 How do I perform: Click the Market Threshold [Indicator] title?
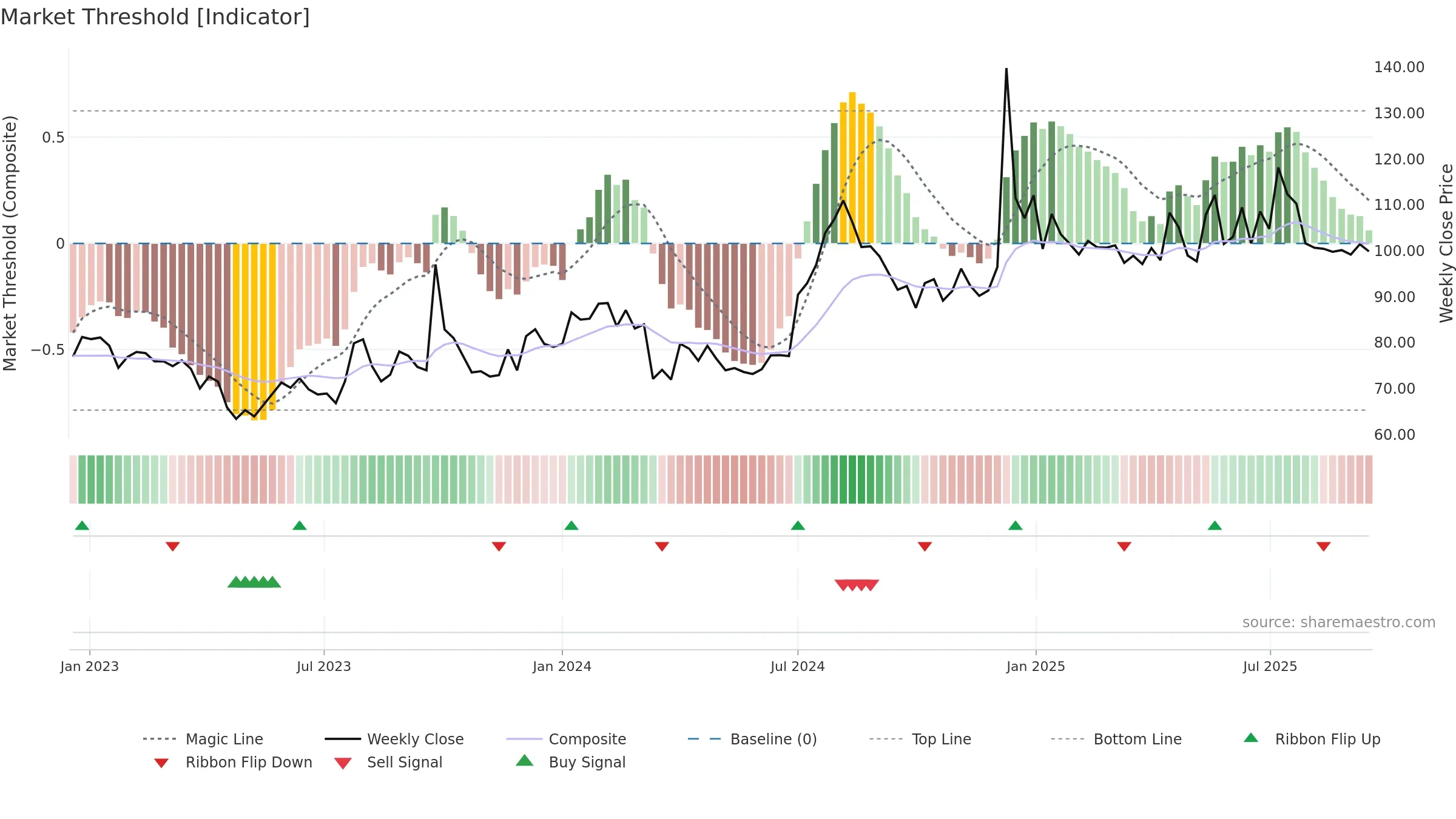[x=155, y=17]
